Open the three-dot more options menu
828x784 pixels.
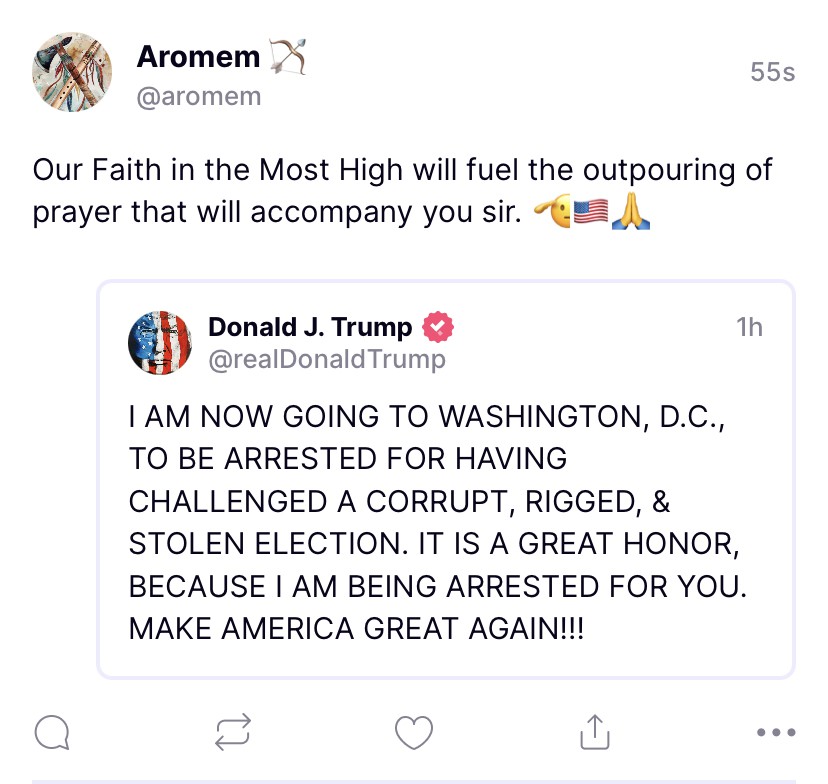(x=776, y=733)
